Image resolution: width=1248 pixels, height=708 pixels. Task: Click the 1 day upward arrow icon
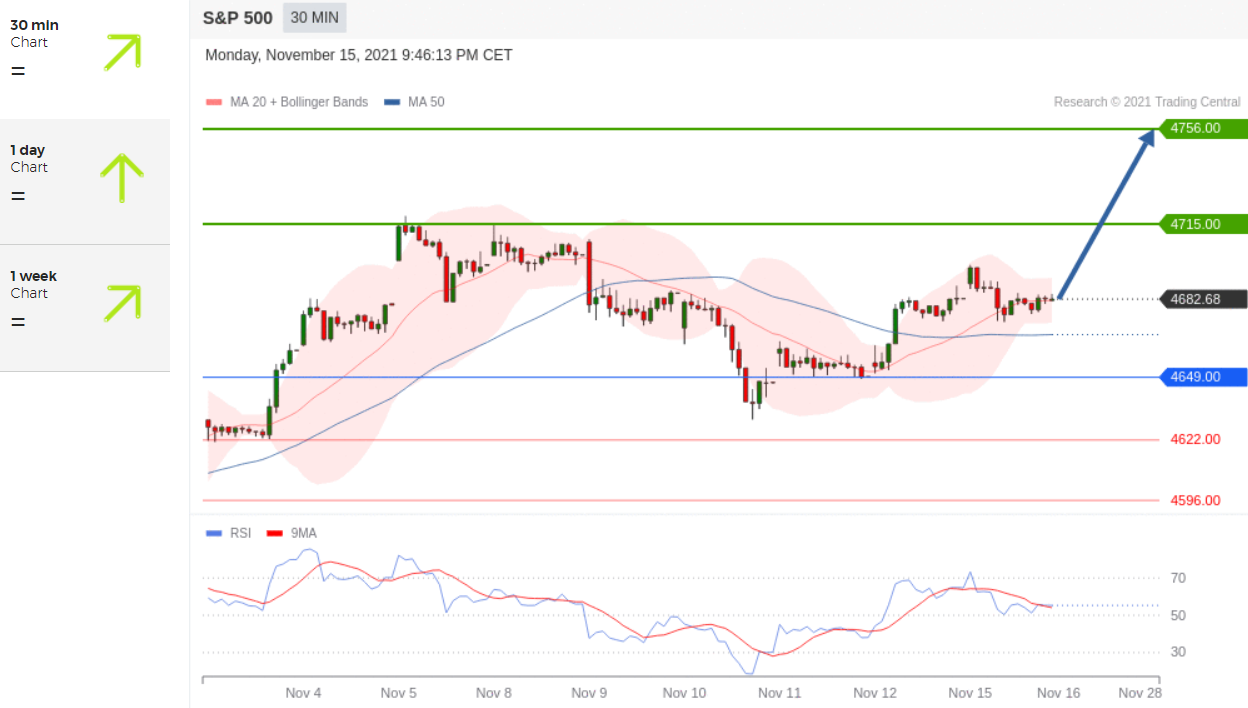(x=122, y=178)
